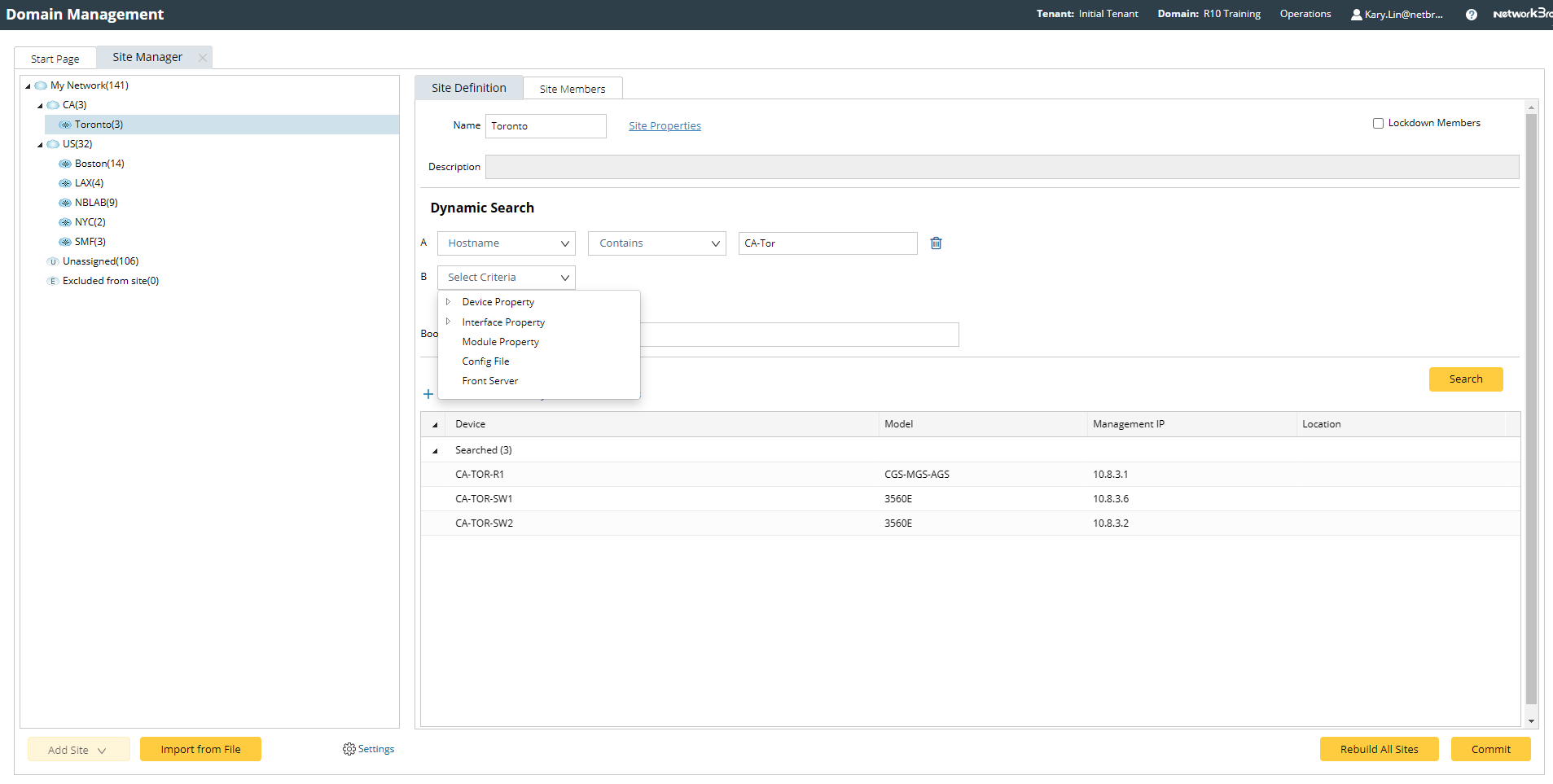Click the Excluded from site icon
Viewport: 1553px width, 784px height.
pyautogui.click(x=53, y=281)
